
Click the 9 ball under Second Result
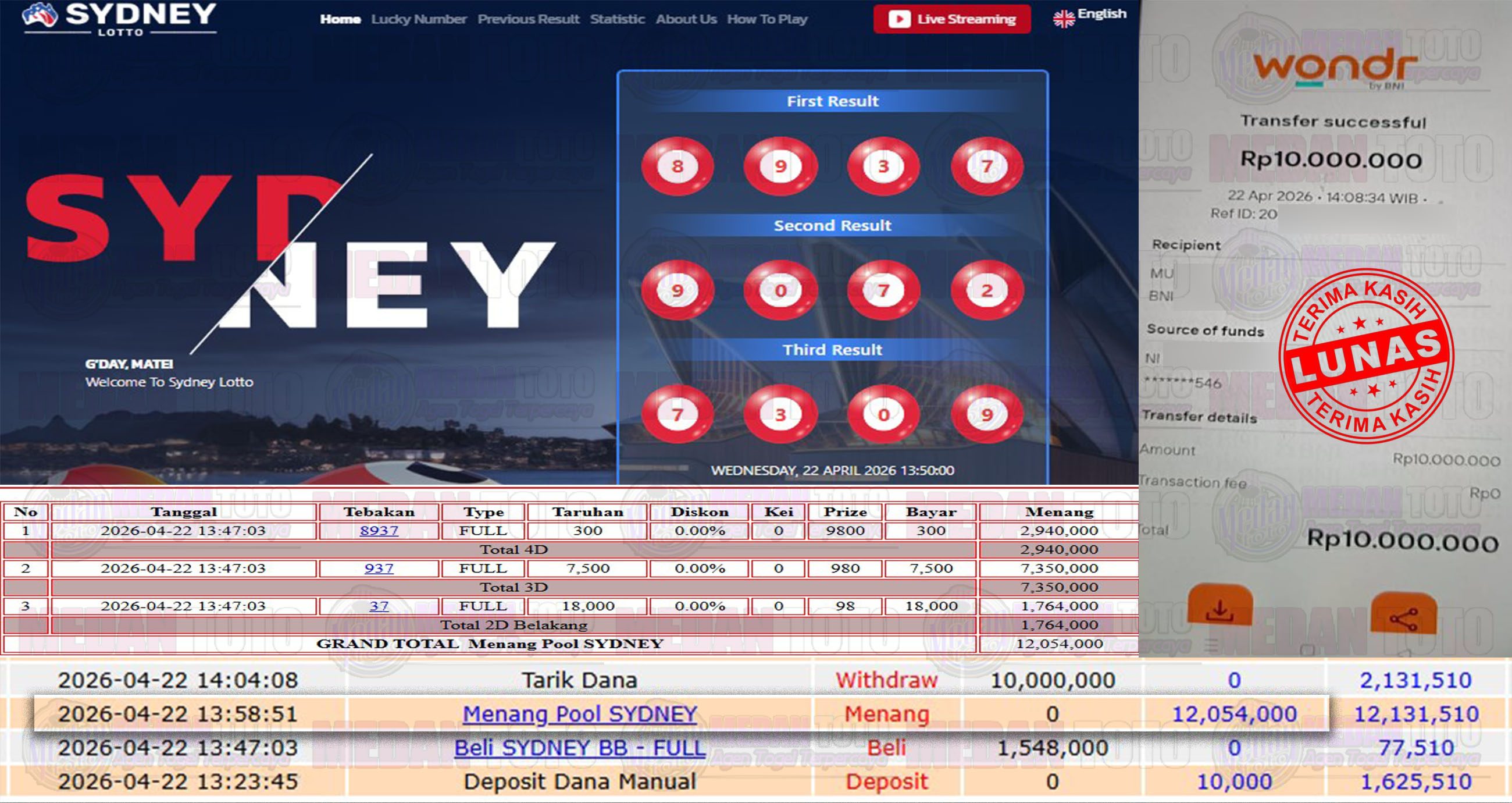click(677, 290)
